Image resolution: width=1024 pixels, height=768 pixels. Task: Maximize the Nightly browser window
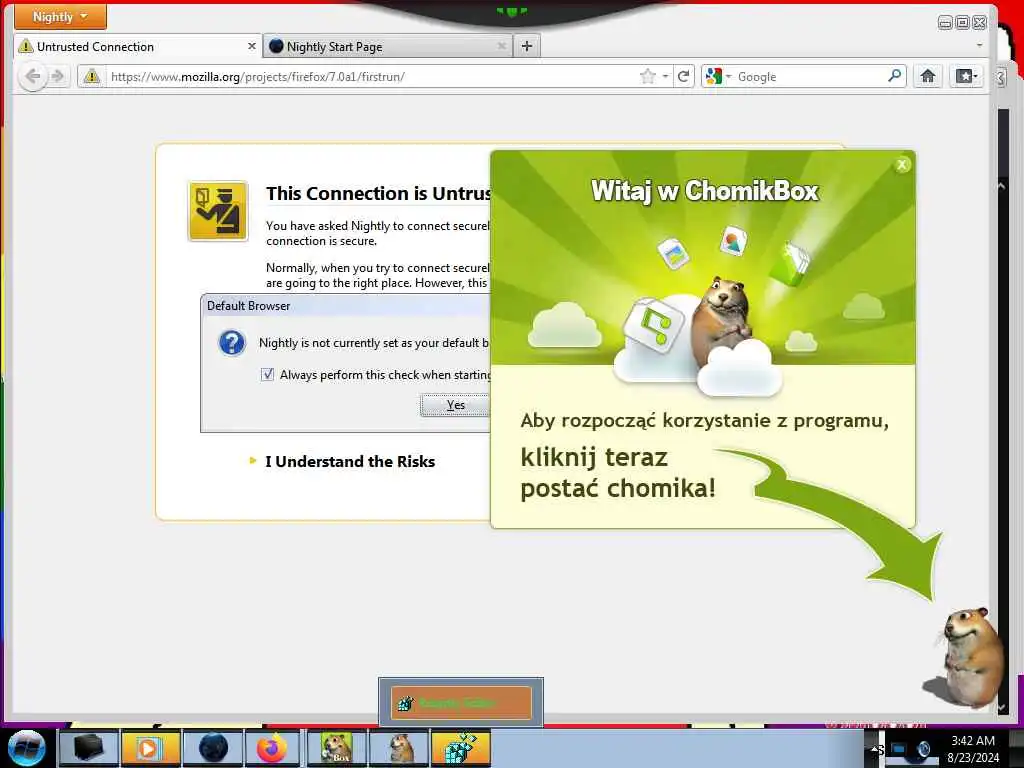click(962, 23)
